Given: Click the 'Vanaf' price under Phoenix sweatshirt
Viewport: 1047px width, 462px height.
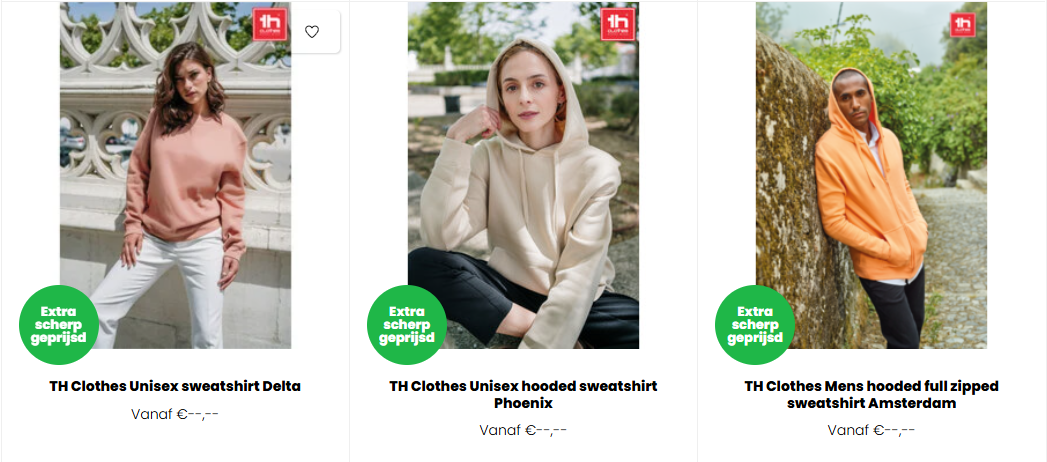Looking at the screenshot, I should click(523, 431).
